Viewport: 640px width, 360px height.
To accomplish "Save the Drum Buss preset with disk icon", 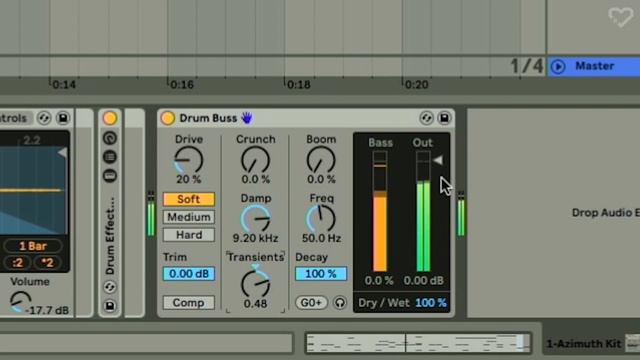I will 444,118.
